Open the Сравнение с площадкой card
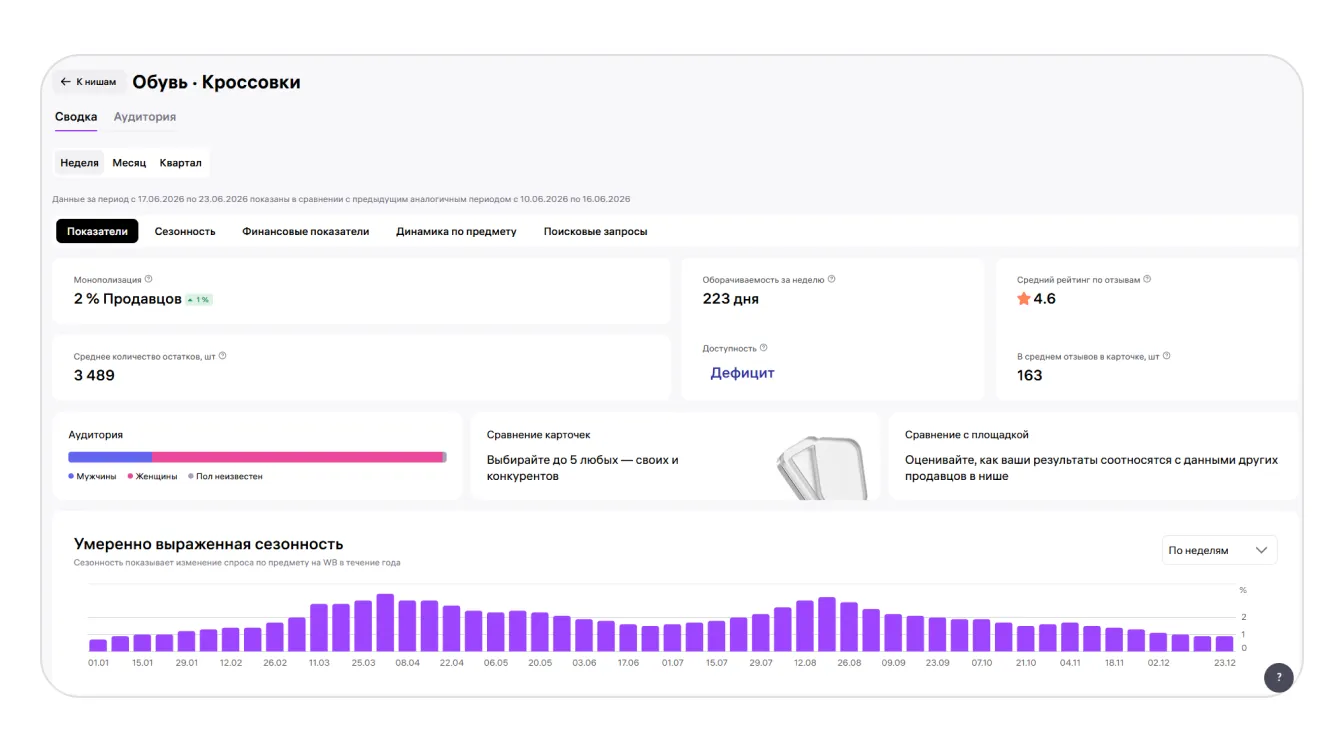Screen dimensions: 1344x752 click(1093, 456)
